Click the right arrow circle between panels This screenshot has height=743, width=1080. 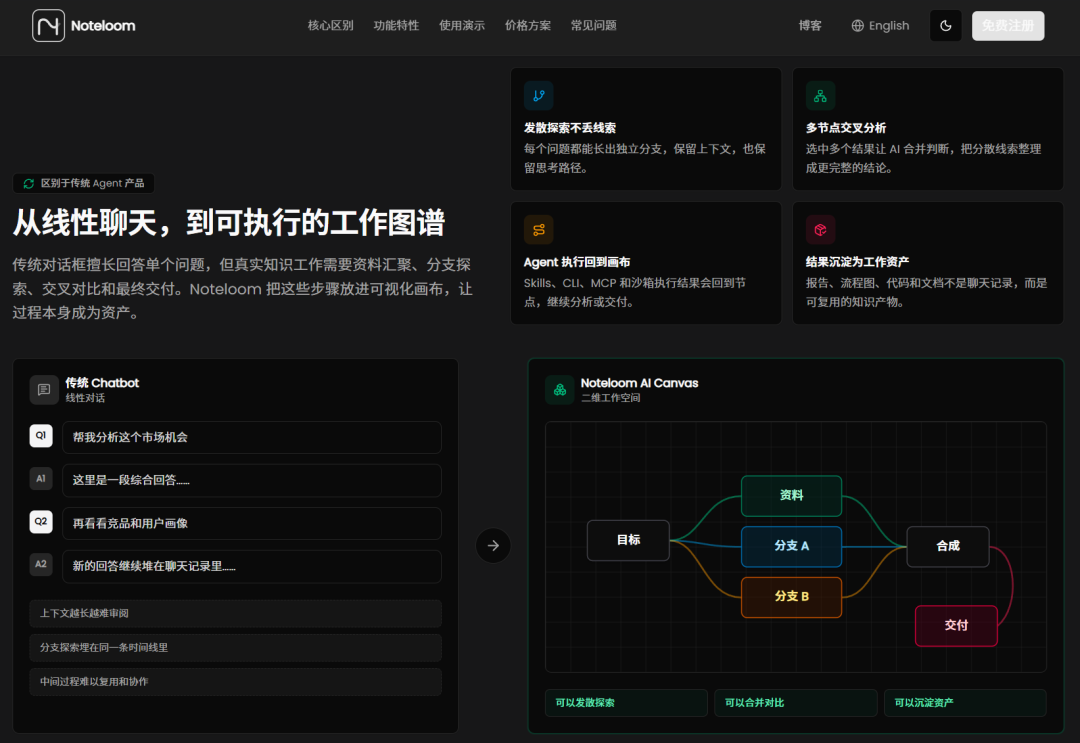click(493, 545)
